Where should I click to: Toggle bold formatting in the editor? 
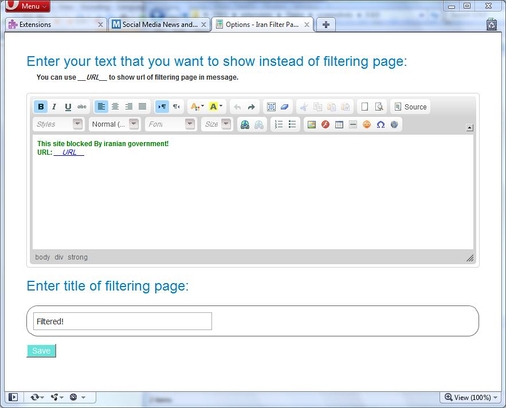[41, 107]
